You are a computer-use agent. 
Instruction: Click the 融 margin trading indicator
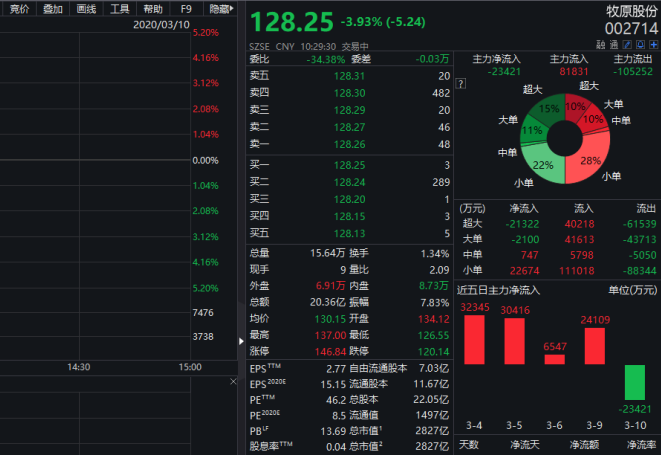(600, 46)
